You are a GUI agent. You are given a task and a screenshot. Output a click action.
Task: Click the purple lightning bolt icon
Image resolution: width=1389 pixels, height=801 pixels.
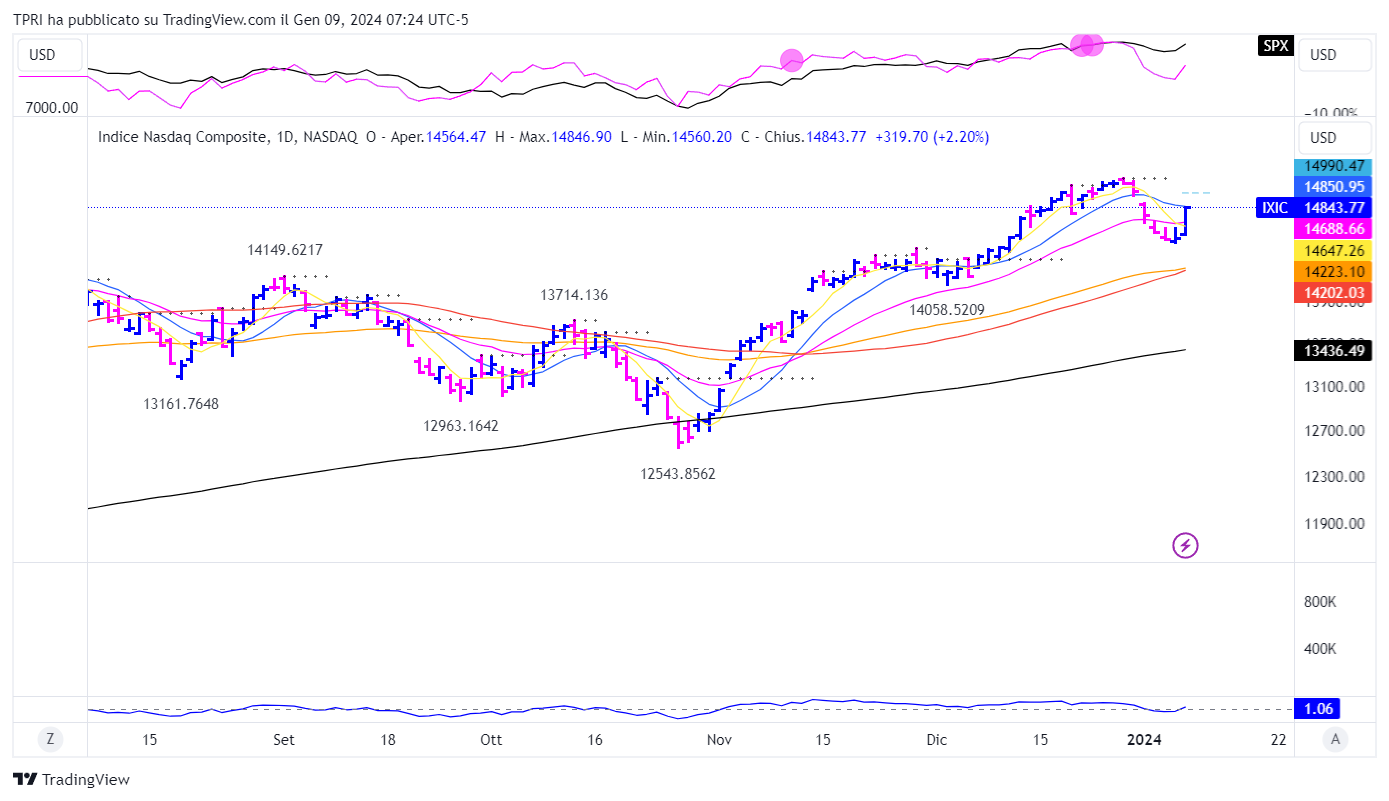(x=1185, y=545)
